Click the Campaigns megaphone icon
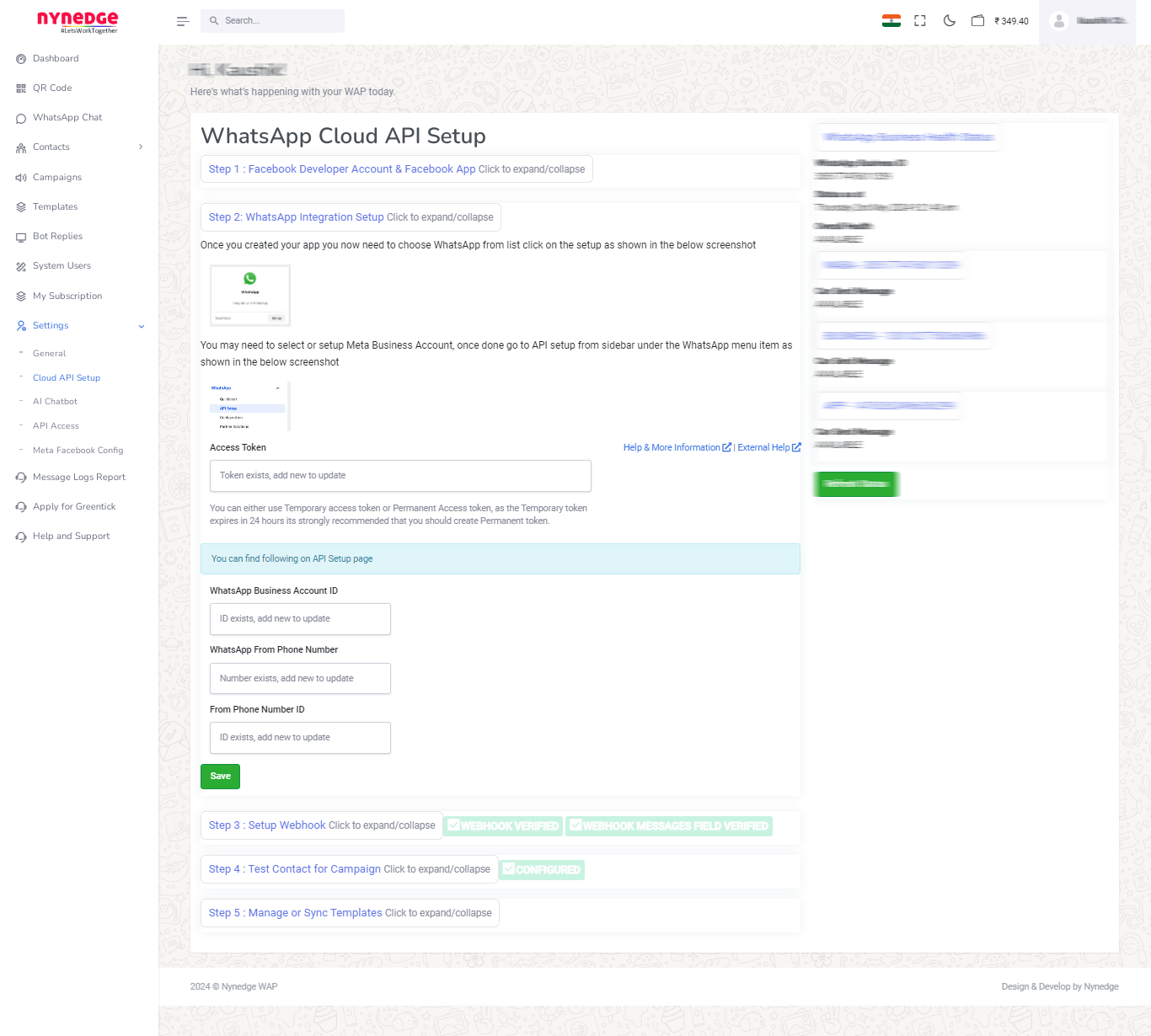 tap(21, 178)
